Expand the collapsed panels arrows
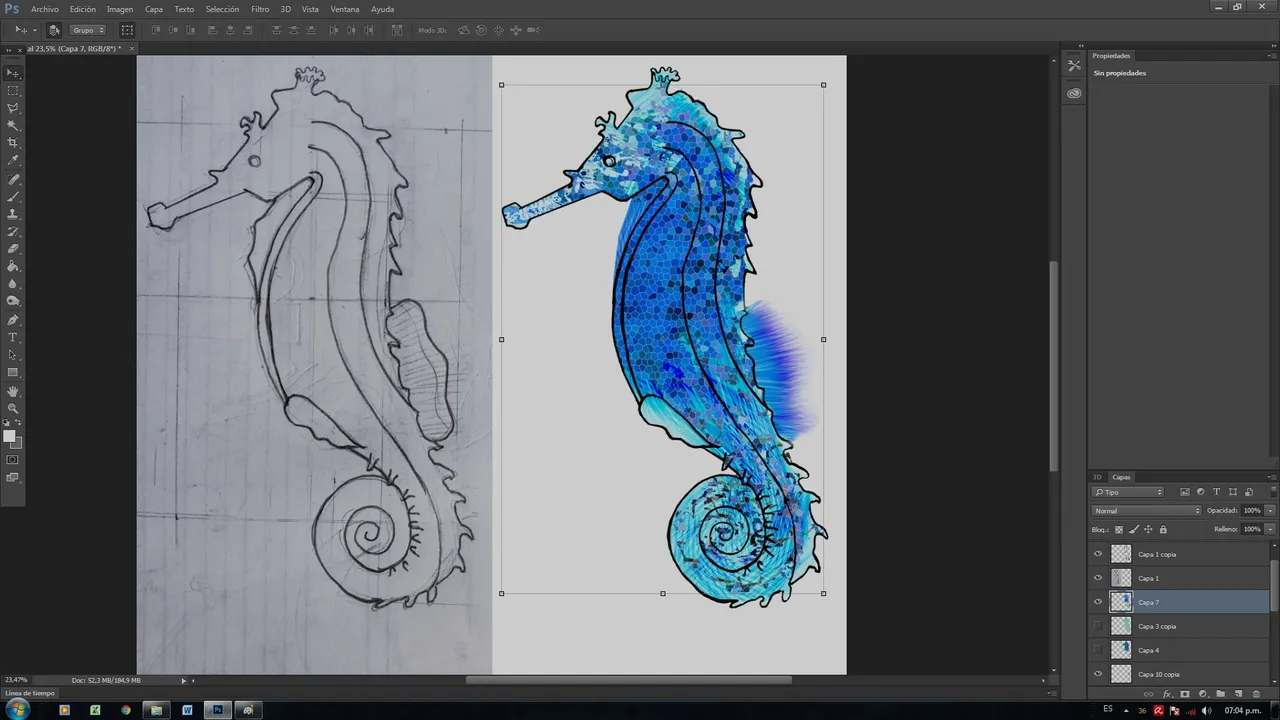1280x720 pixels. pos(1080,46)
